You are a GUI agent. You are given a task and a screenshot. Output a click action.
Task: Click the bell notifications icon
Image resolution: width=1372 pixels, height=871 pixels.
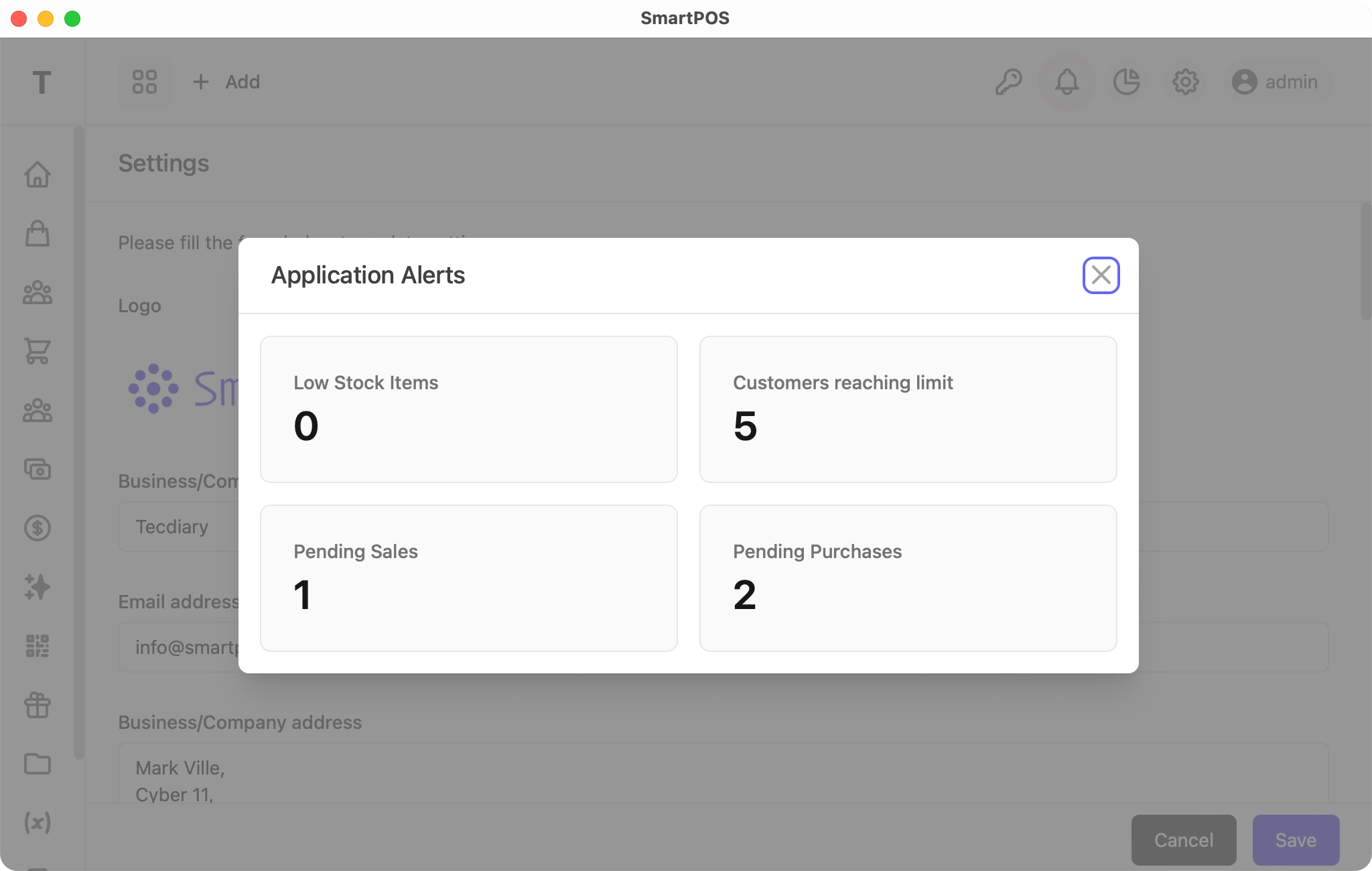click(1065, 82)
